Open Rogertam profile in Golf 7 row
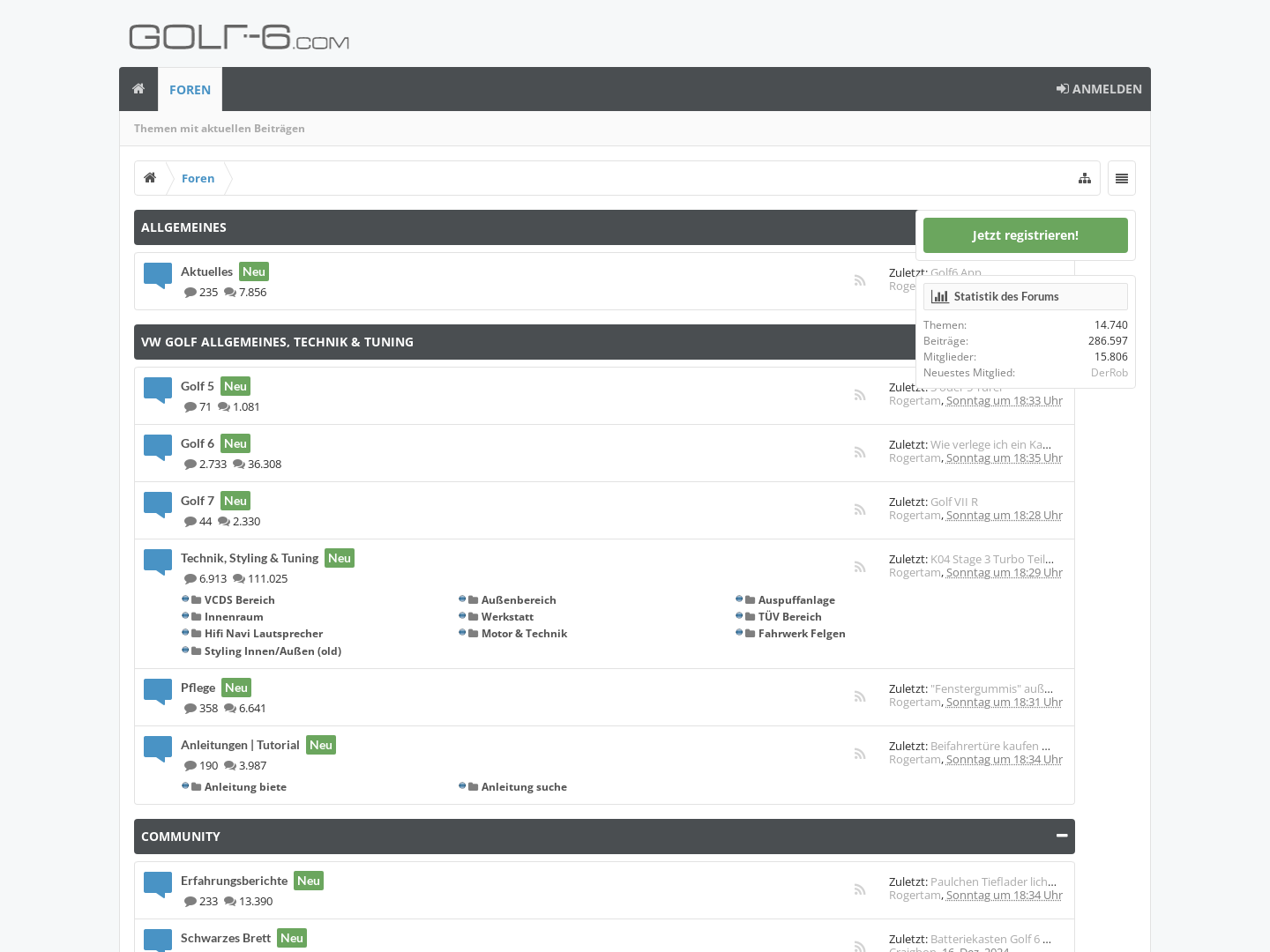 tap(915, 516)
